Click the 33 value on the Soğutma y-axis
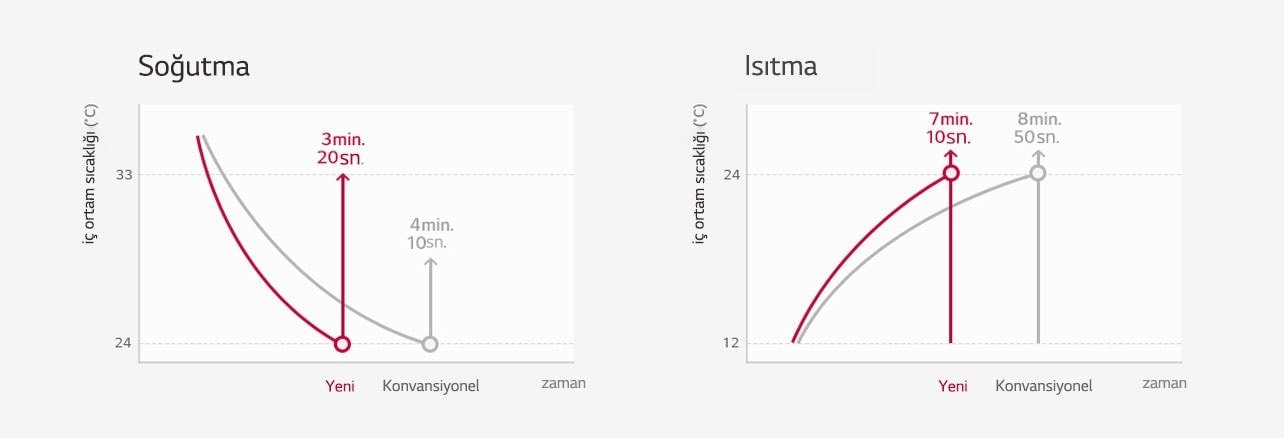The width and height of the screenshot is (1284, 438). (125, 175)
